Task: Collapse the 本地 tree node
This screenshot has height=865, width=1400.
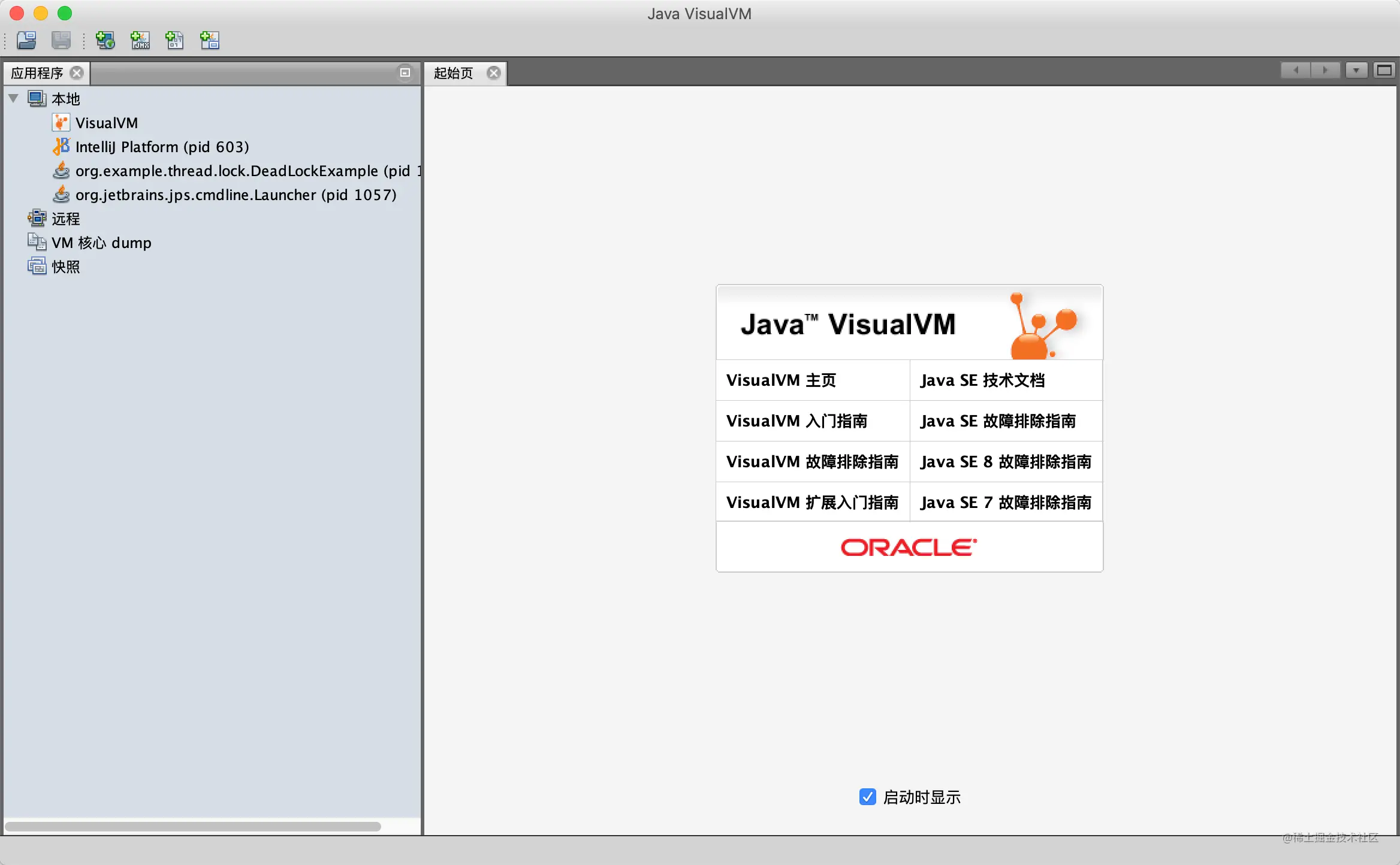Action: 14,98
